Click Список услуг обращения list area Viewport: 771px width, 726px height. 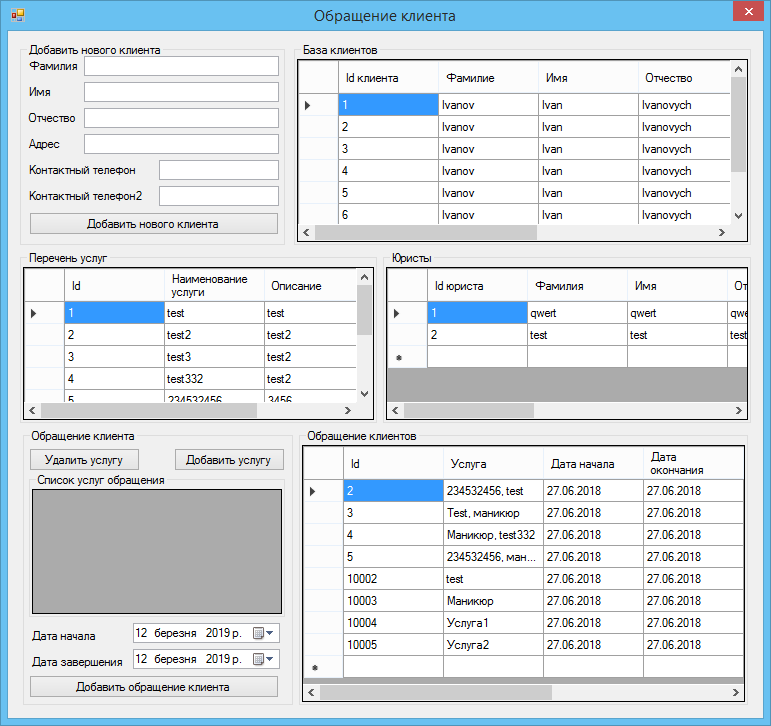(157, 551)
